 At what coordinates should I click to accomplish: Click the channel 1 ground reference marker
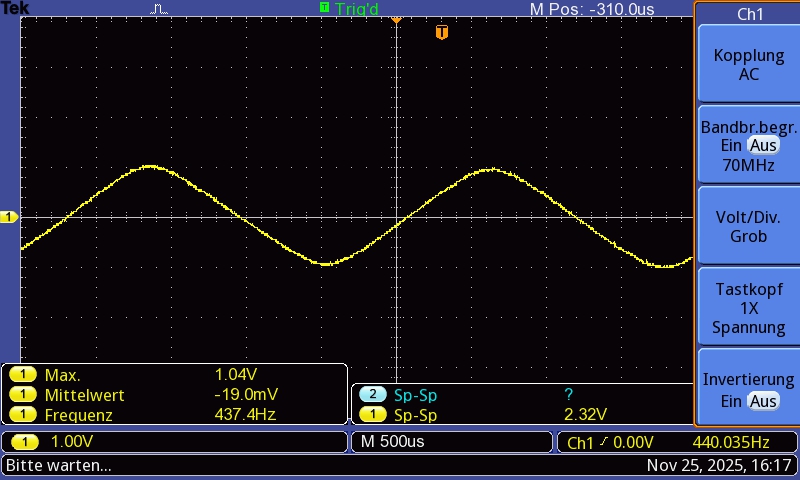[9, 217]
